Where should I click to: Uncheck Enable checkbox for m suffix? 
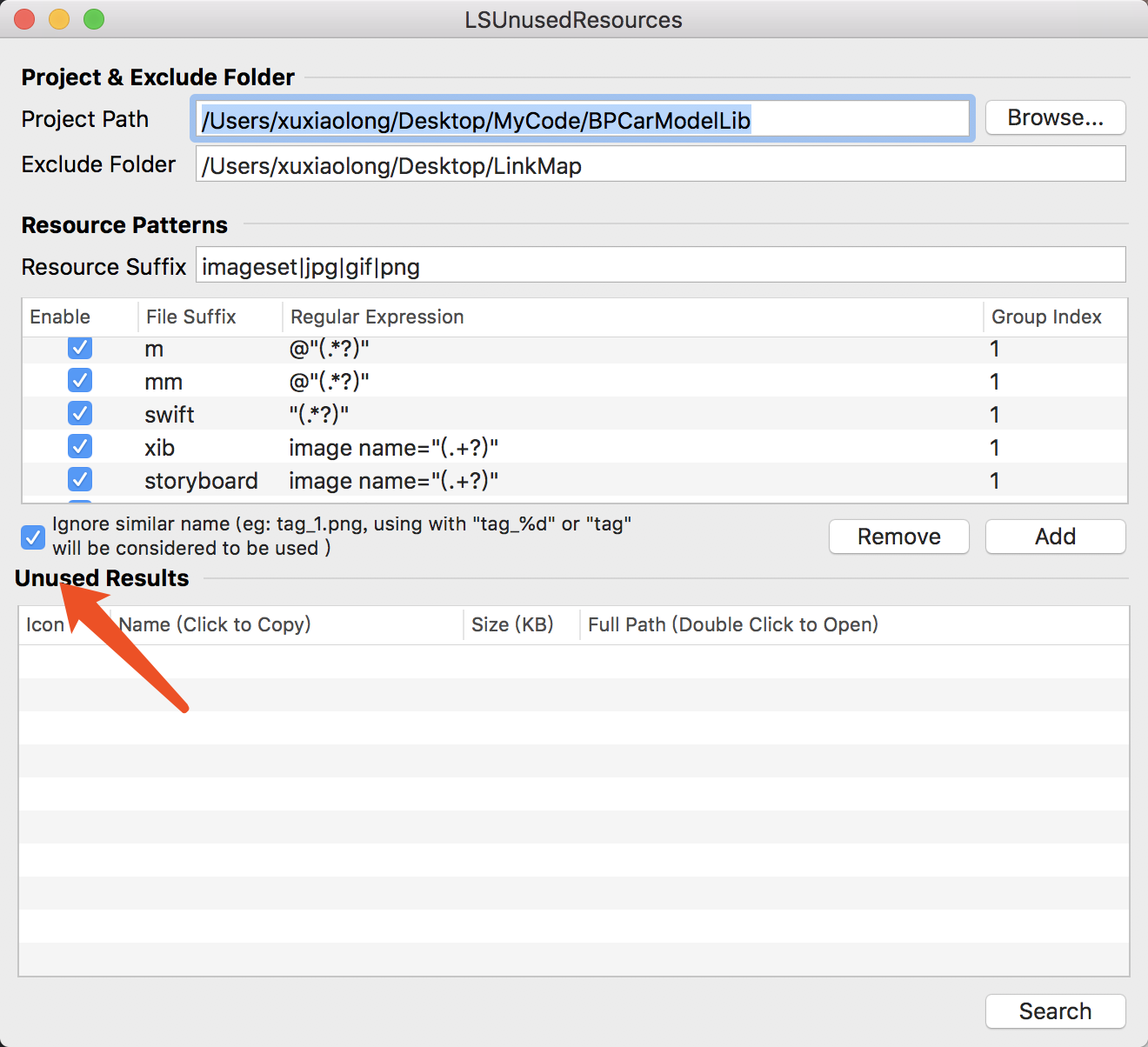[x=80, y=348]
